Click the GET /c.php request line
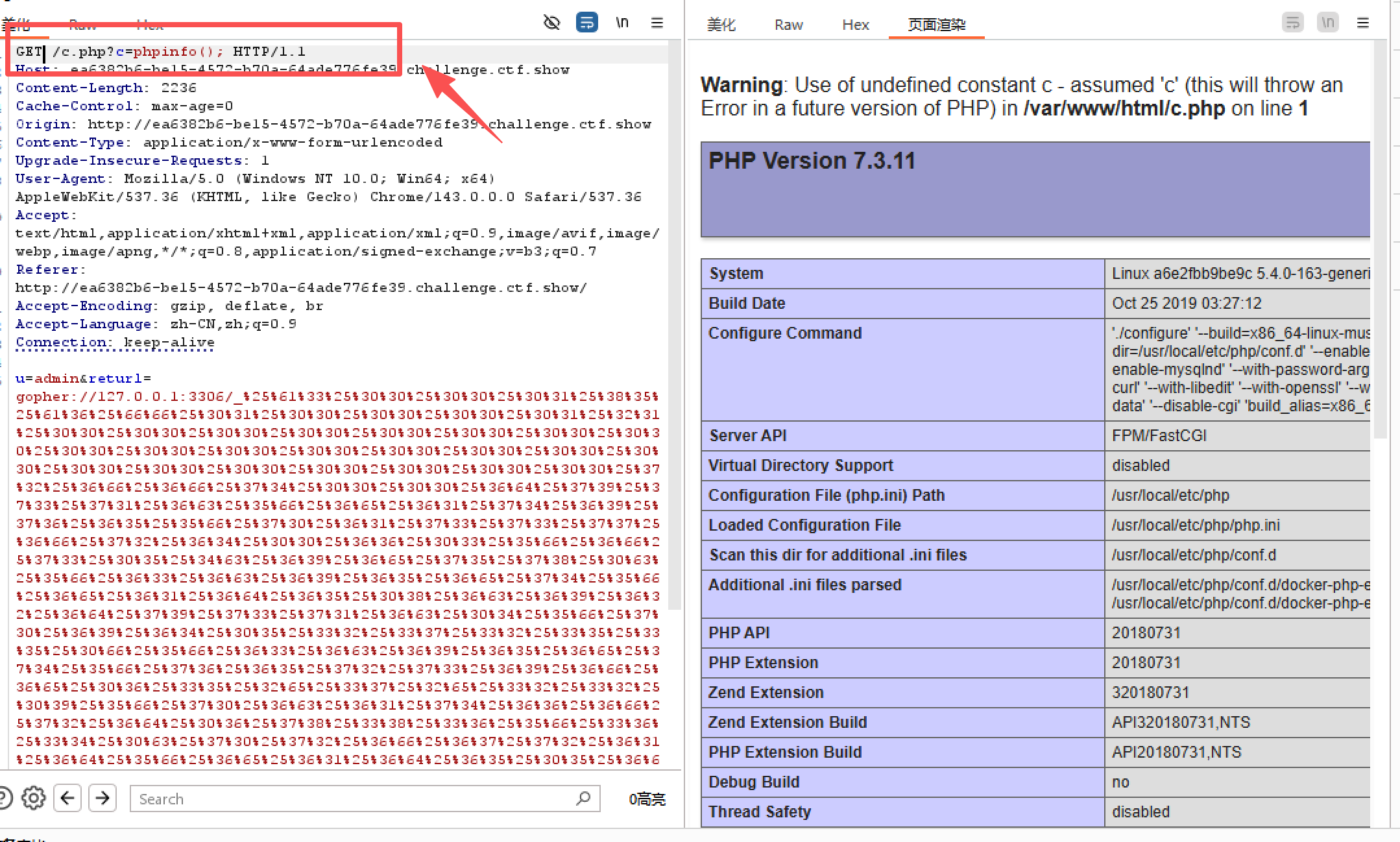Image resolution: width=1400 pixels, height=842 pixels. (x=160, y=51)
